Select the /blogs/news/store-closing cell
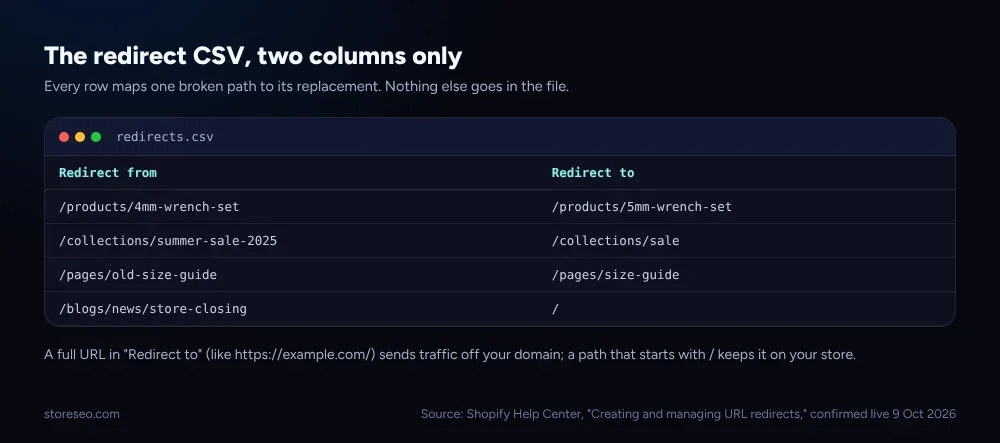This screenshot has width=1000, height=443. [x=152, y=309]
